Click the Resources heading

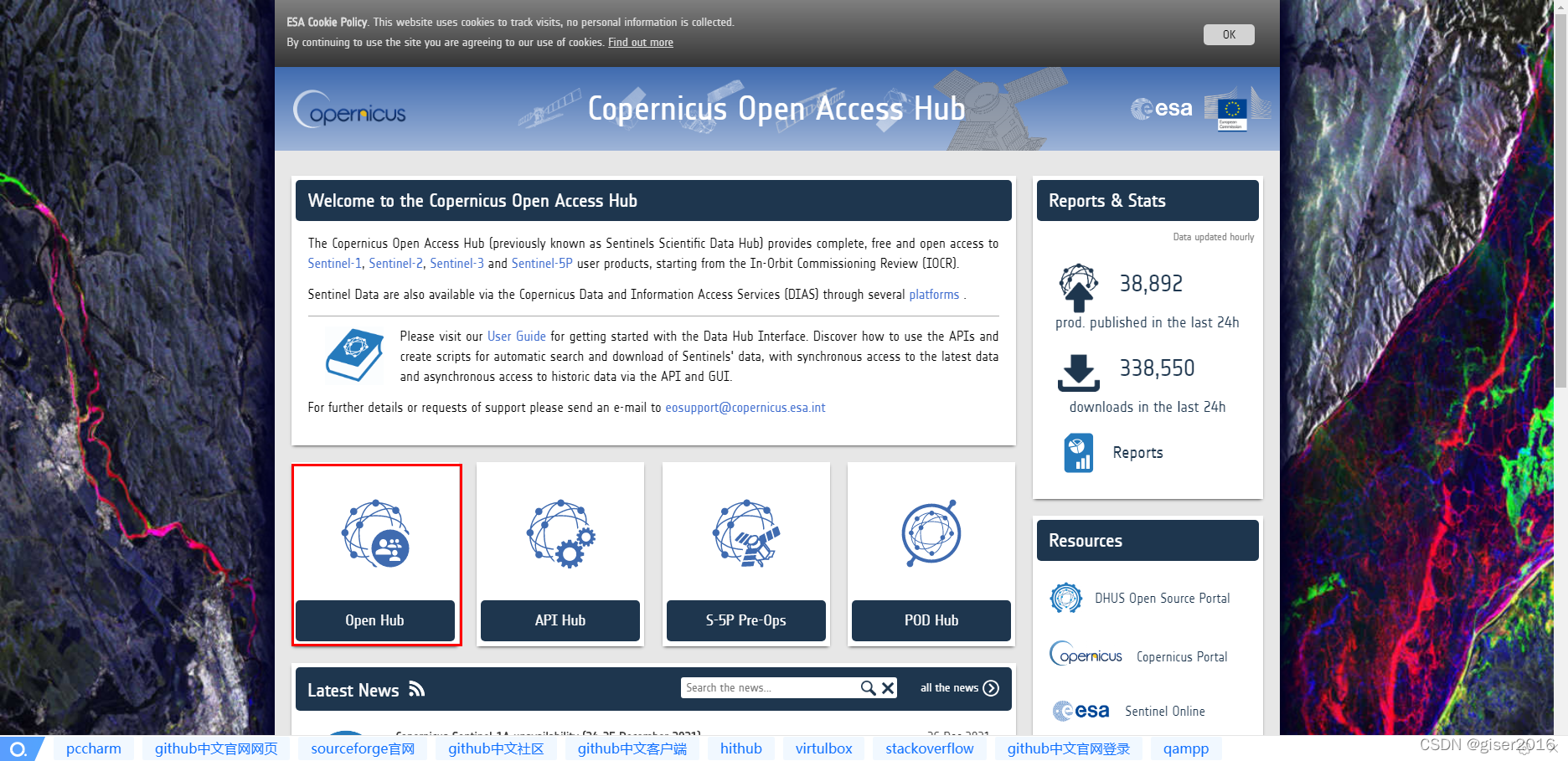pyautogui.click(x=1086, y=541)
